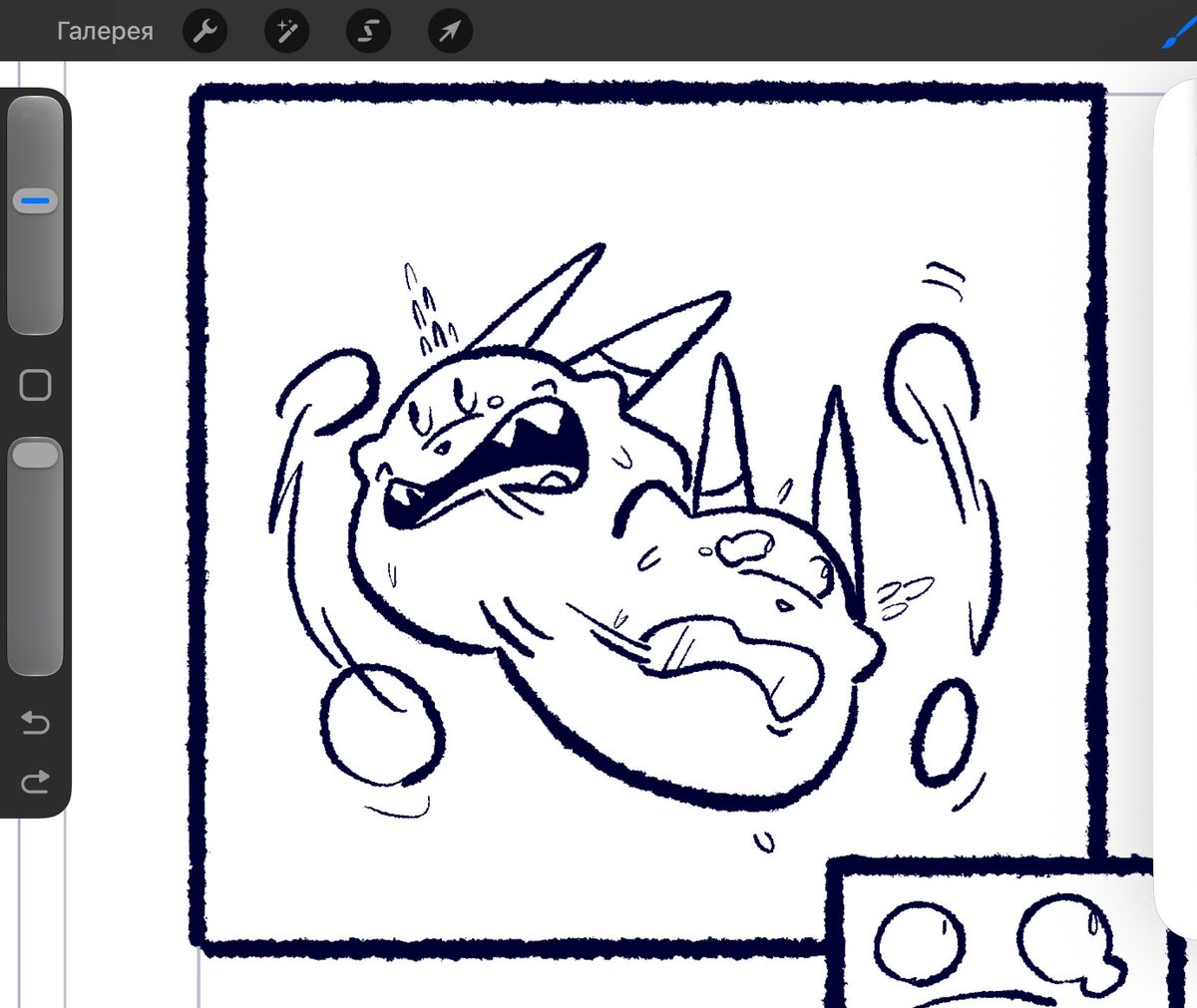
Task: Adjust the brush opacity slider handle
Action: [x=35, y=455]
